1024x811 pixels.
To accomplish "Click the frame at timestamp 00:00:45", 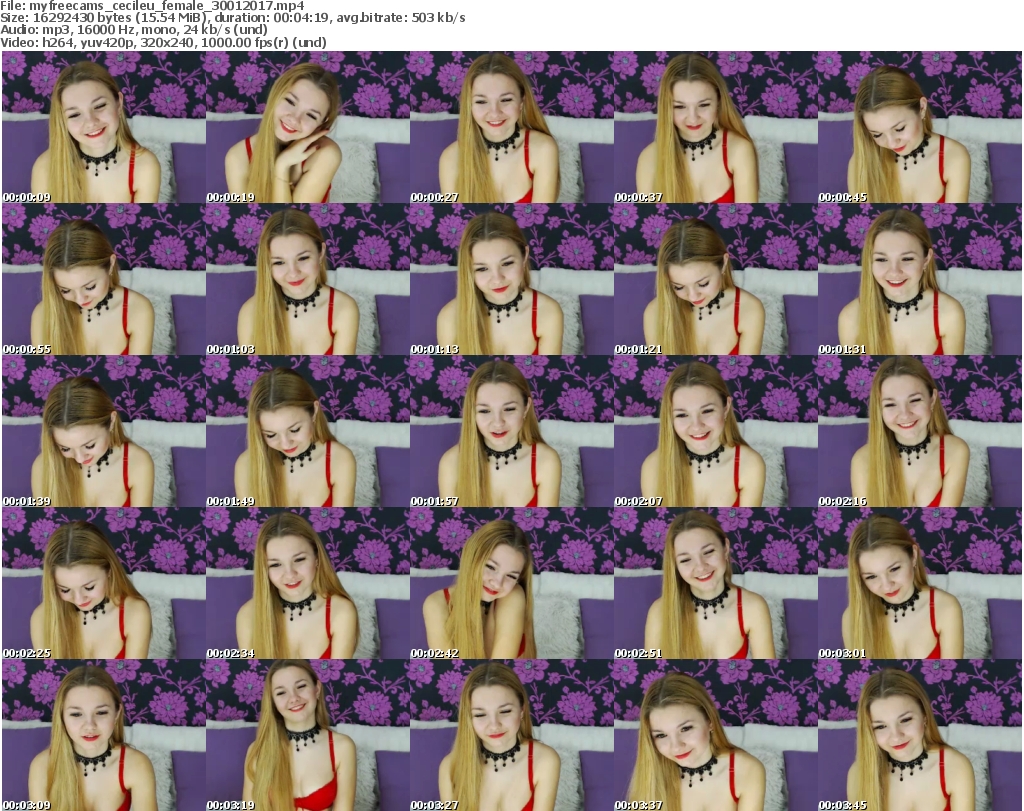I will click(x=918, y=128).
